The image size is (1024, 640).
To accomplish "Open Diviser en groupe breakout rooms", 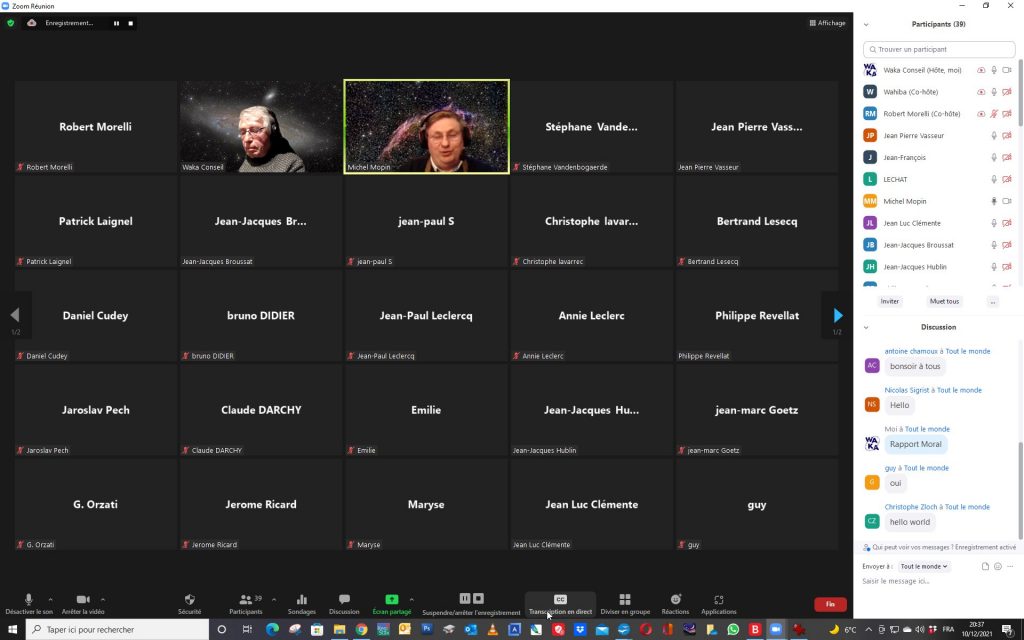I will click(x=625, y=603).
